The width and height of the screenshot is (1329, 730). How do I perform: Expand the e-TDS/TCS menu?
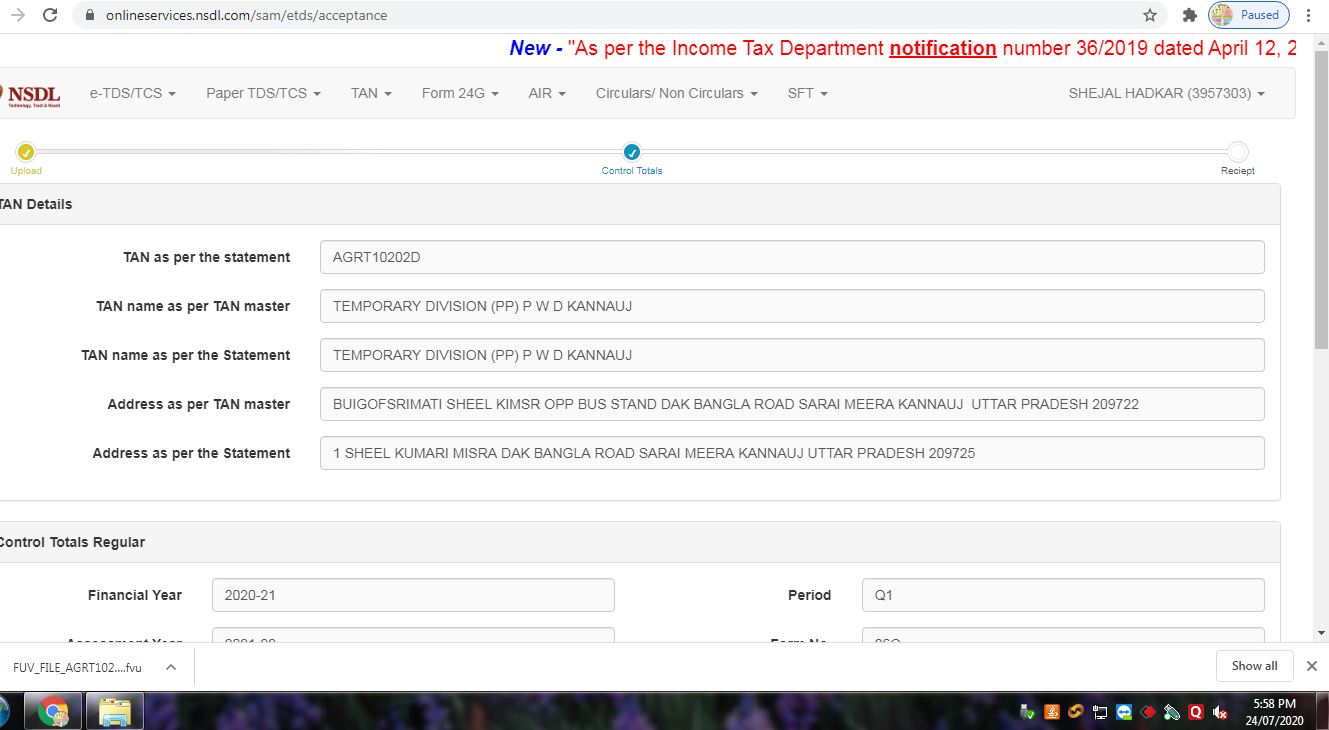tap(133, 93)
